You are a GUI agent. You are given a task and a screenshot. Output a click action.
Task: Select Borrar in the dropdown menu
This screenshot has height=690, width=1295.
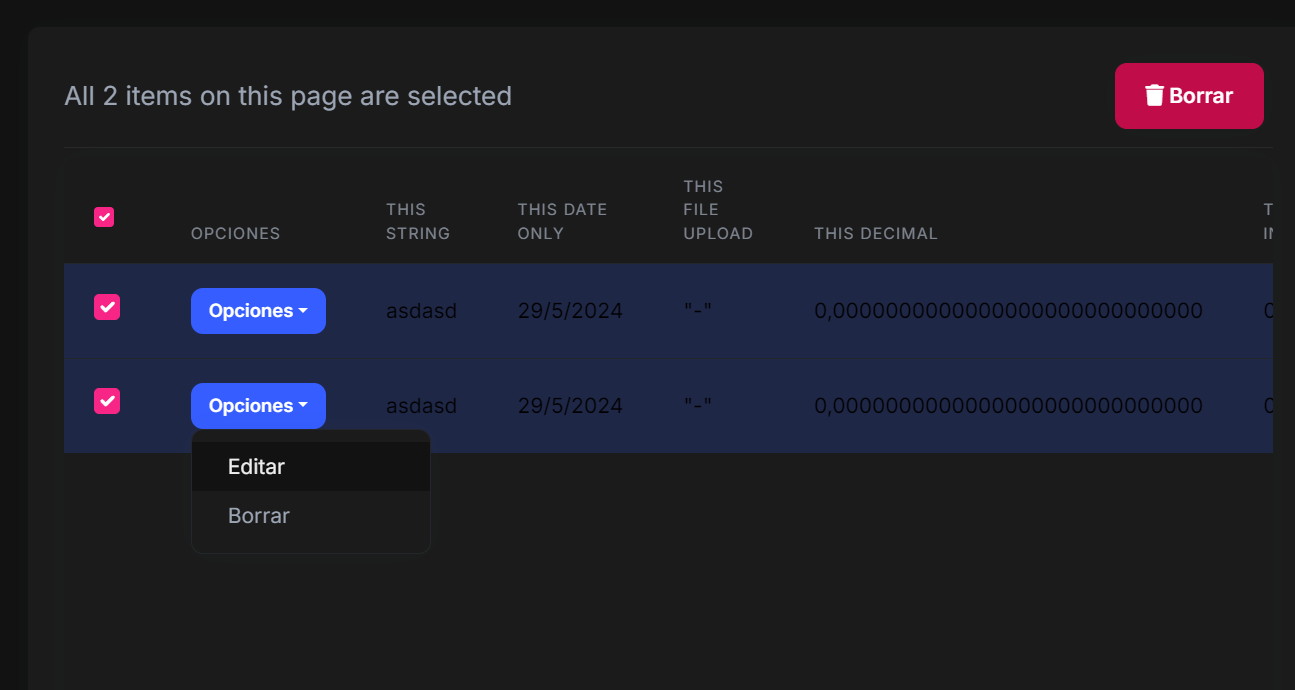click(x=259, y=516)
